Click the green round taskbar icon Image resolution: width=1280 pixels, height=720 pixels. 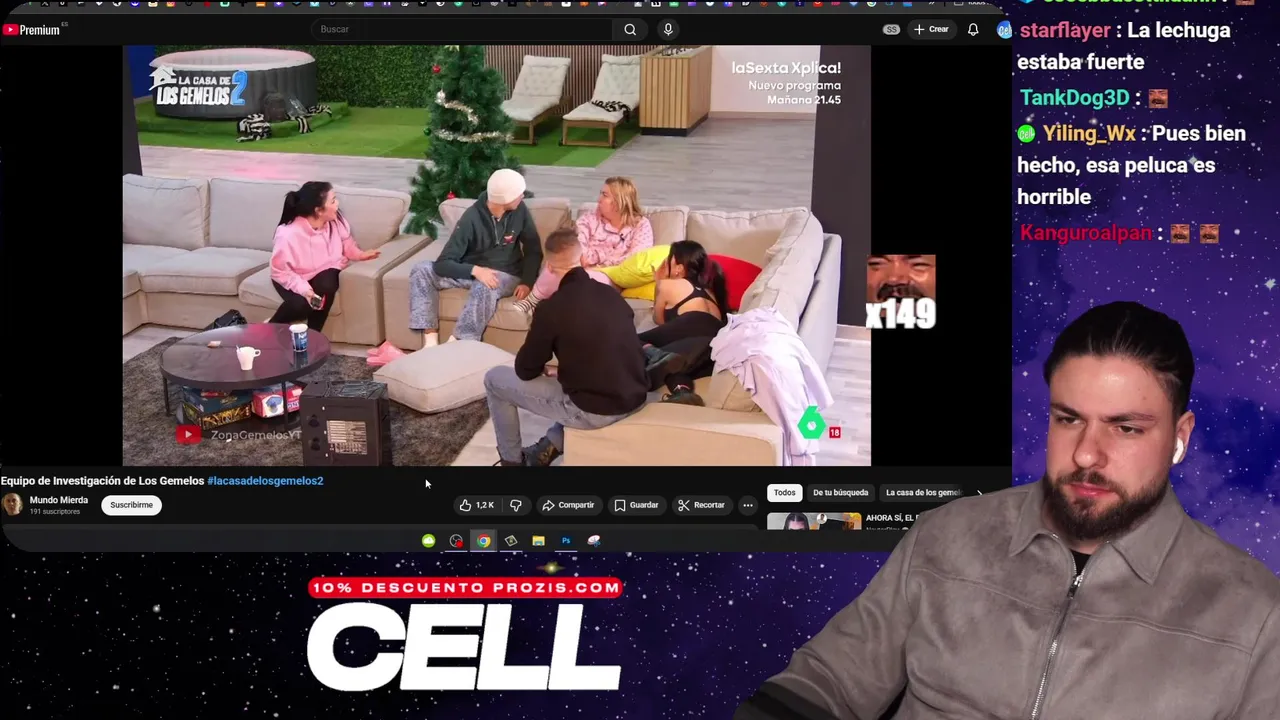click(428, 541)
